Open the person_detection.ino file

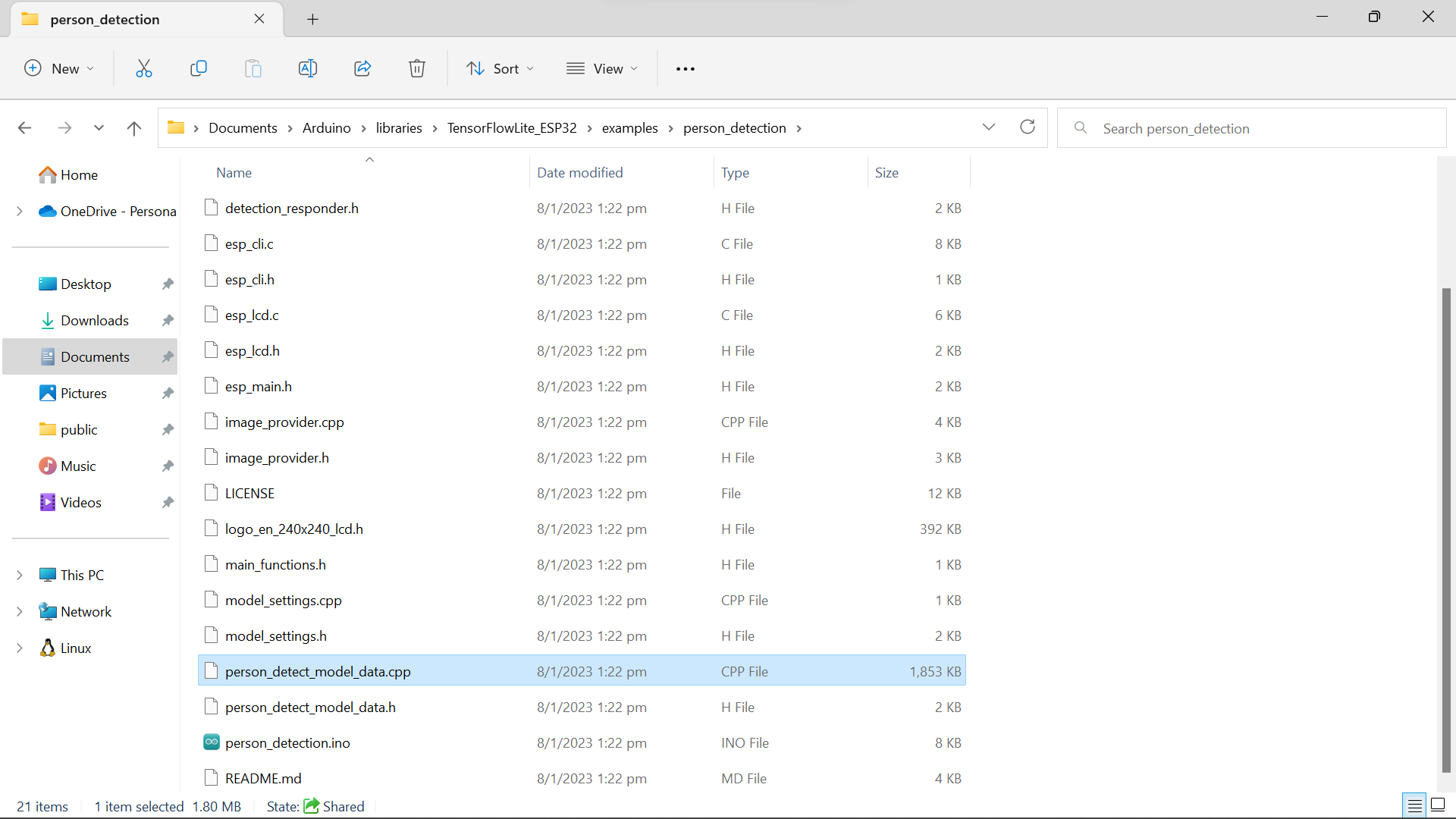click(x=288, y=742)
